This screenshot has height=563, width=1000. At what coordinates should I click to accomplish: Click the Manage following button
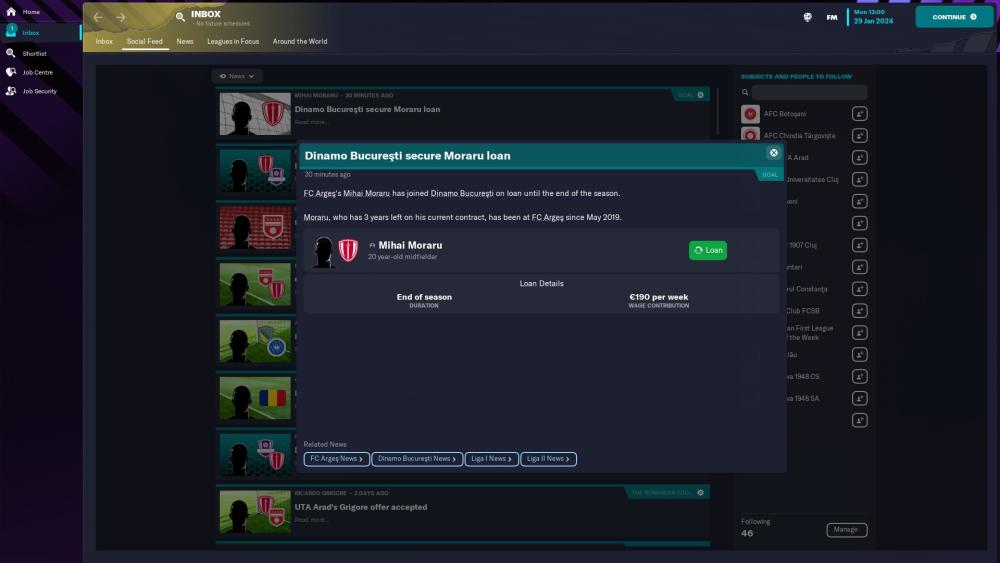[x=846, y=530]
